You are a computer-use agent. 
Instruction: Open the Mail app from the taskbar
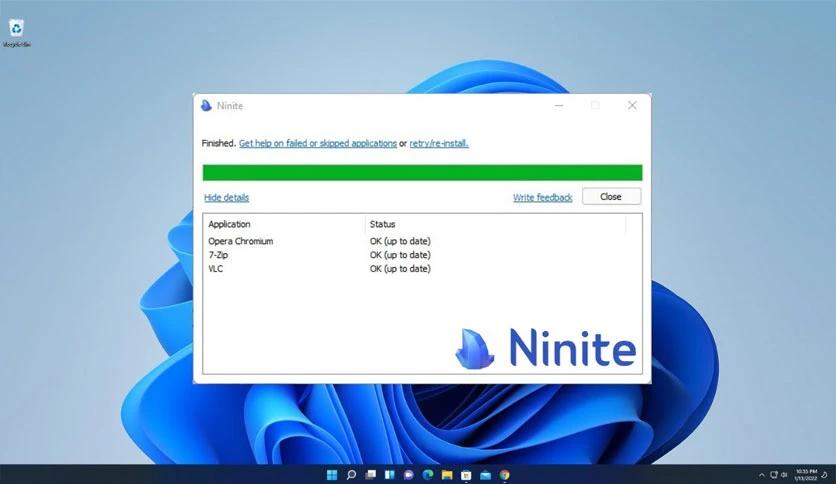tap(485, 474)
